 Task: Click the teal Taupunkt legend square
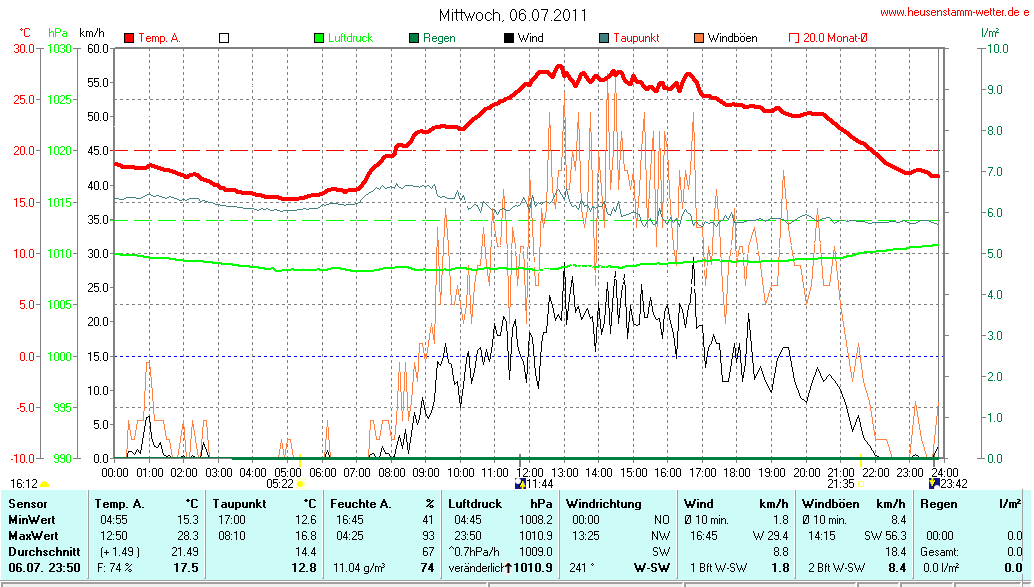[604, 38]
